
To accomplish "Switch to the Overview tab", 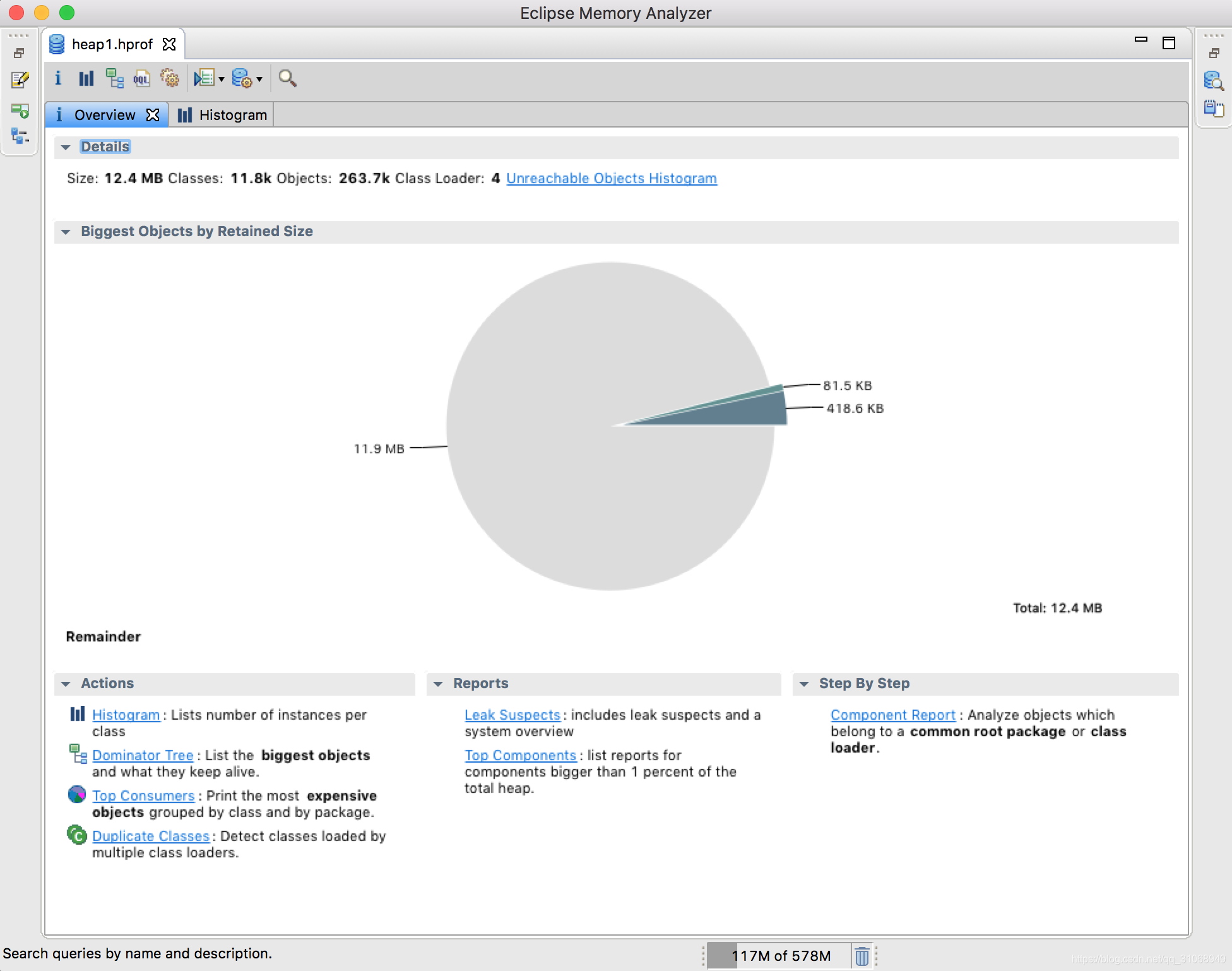I will pos(105,115).
